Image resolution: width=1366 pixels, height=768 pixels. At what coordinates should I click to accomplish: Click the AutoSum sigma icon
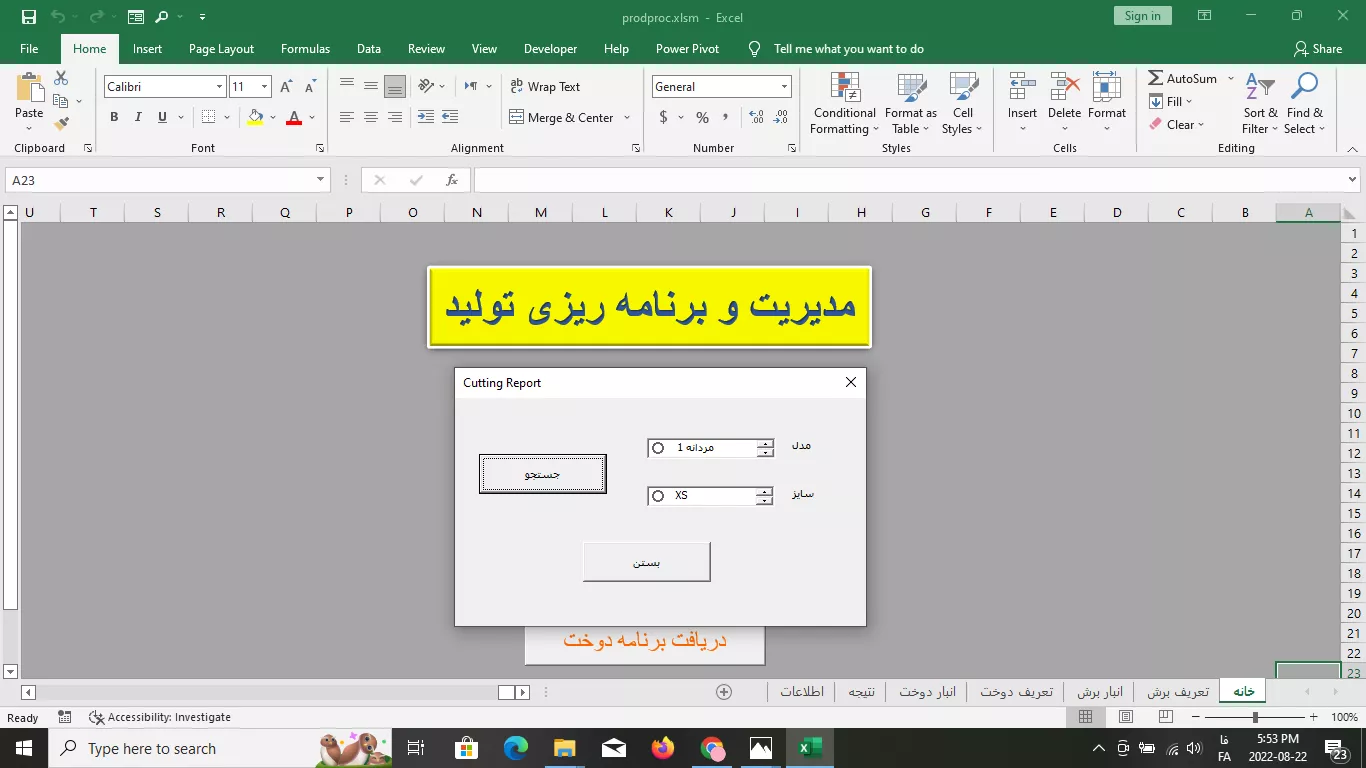(x=1155, y=78)
